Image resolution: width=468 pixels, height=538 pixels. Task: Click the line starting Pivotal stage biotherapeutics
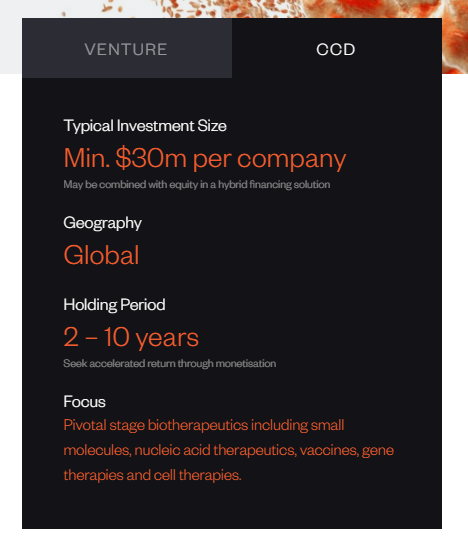click(x=204, y=425)
